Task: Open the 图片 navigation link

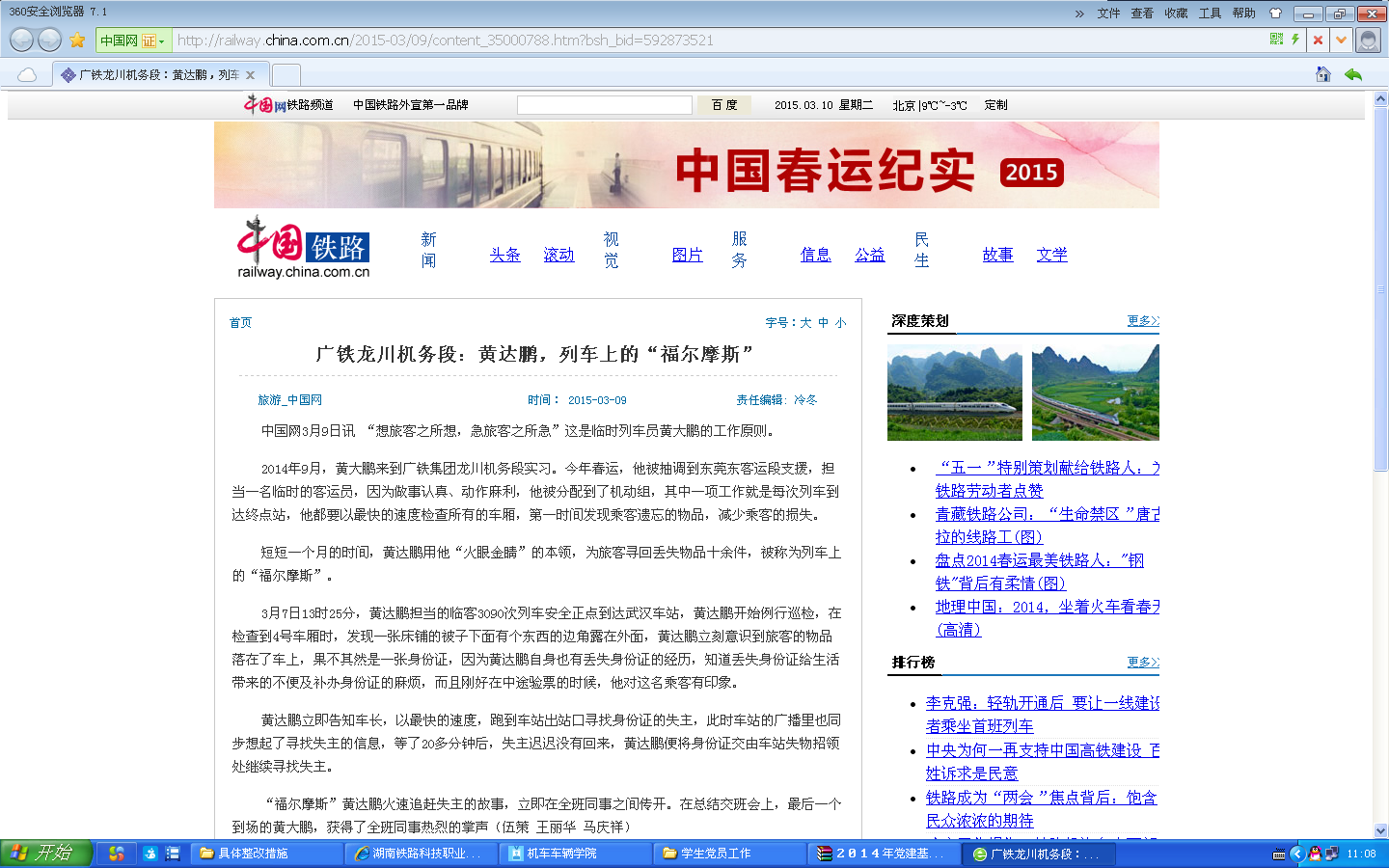Action: tap(687, 255)
